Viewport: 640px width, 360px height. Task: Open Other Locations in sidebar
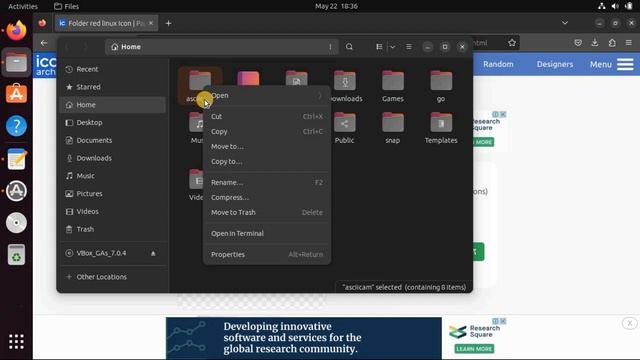(x=113, y=277)
